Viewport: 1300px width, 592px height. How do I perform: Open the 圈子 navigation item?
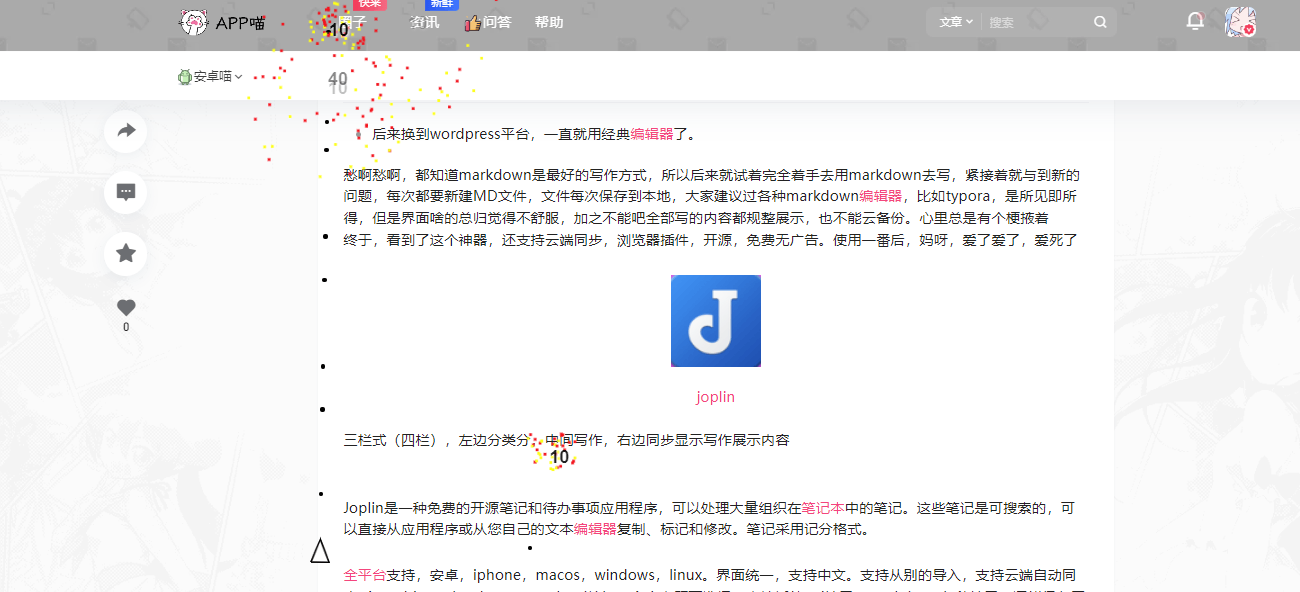coord(352,22)
